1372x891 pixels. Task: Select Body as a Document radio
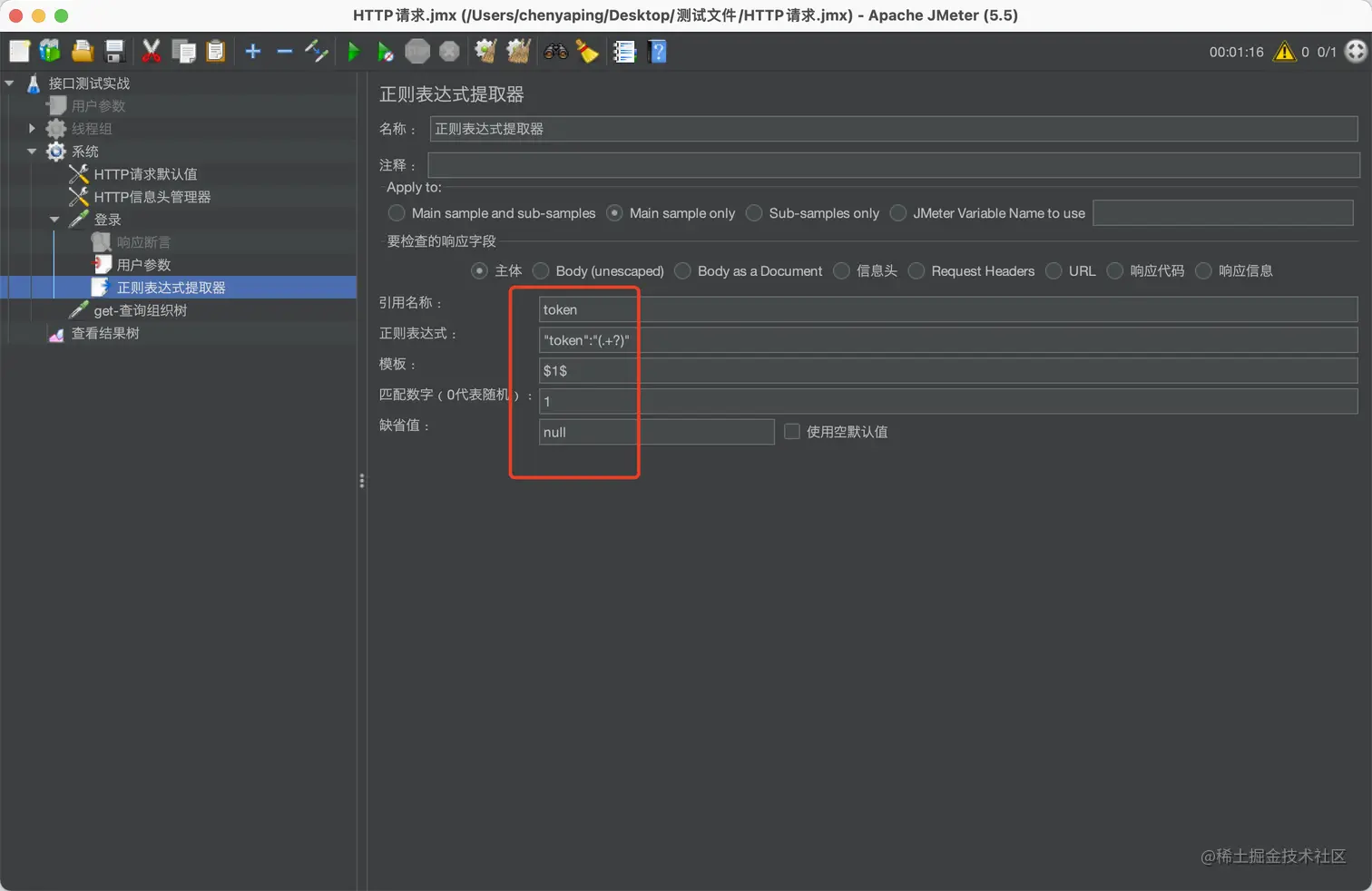(x=682, y=271)
